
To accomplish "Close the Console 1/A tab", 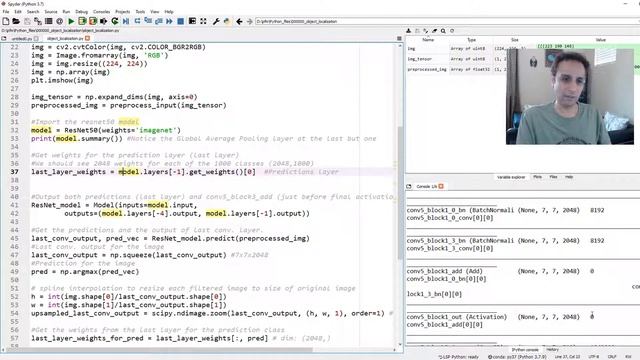I will pyautogui.click(x=441, y=187).
